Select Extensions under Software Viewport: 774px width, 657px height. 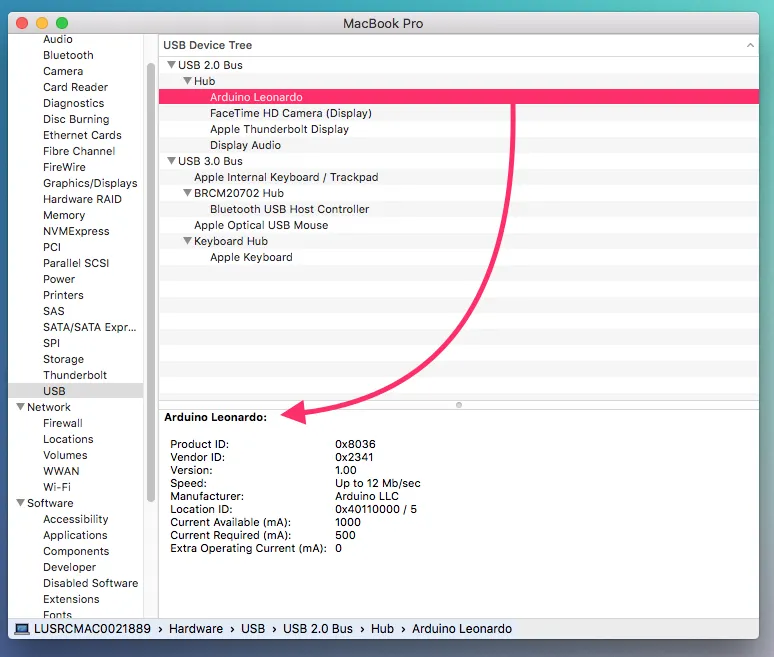[71, 599]
